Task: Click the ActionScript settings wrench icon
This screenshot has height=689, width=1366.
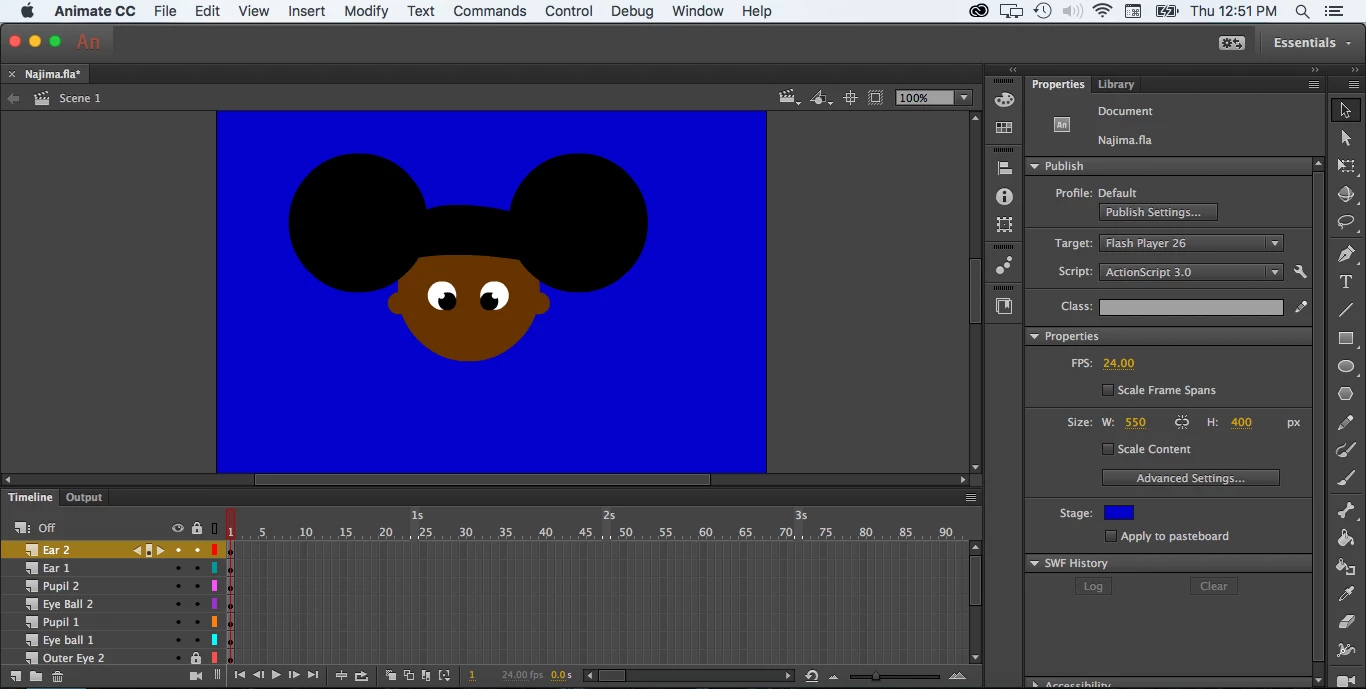Action: (1300, 272)
